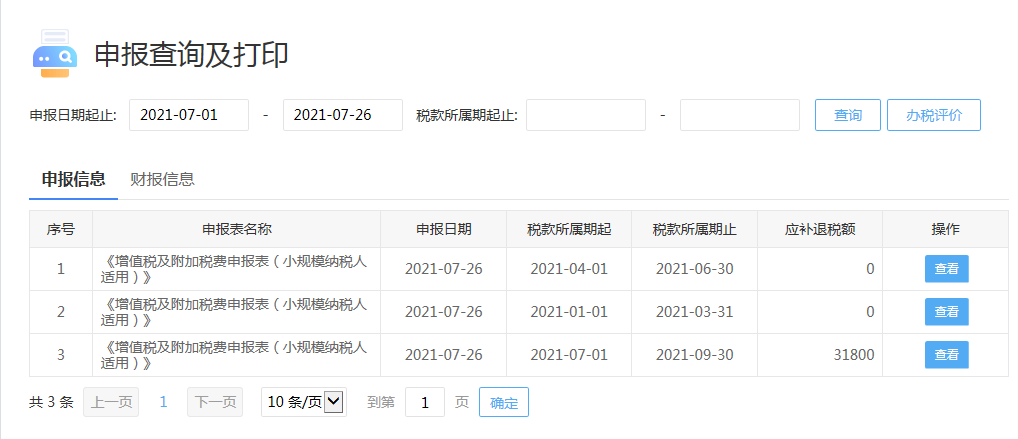Click the 申报日期起止 label
The width and height of the screenshot is (1018, 439).
point(73,116)
